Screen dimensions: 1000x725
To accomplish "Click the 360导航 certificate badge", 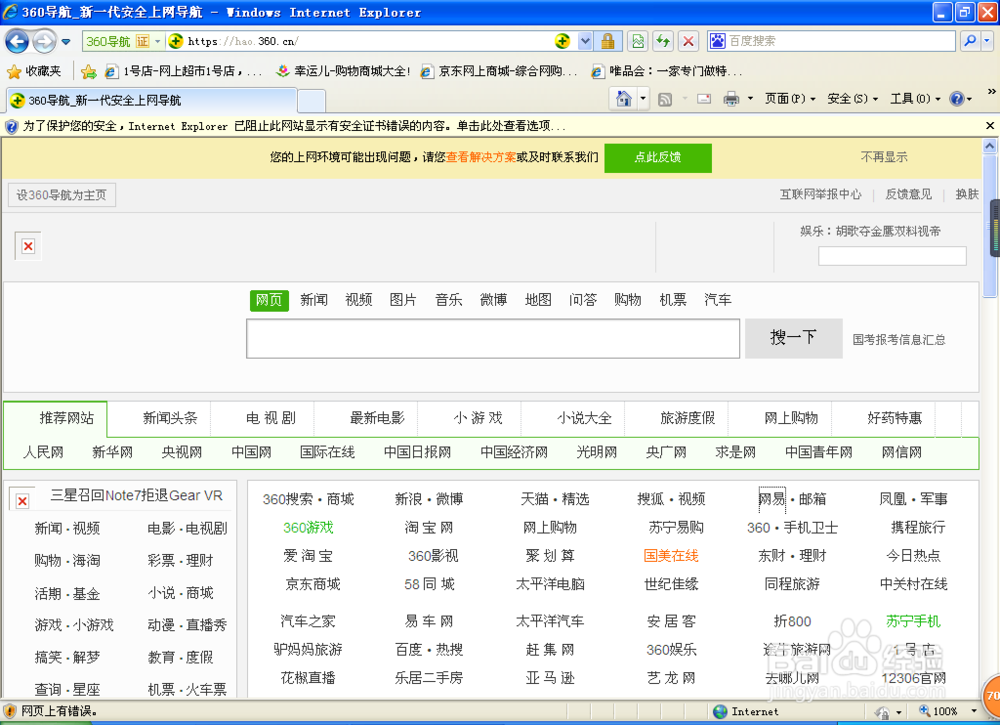I will (124, 41).
